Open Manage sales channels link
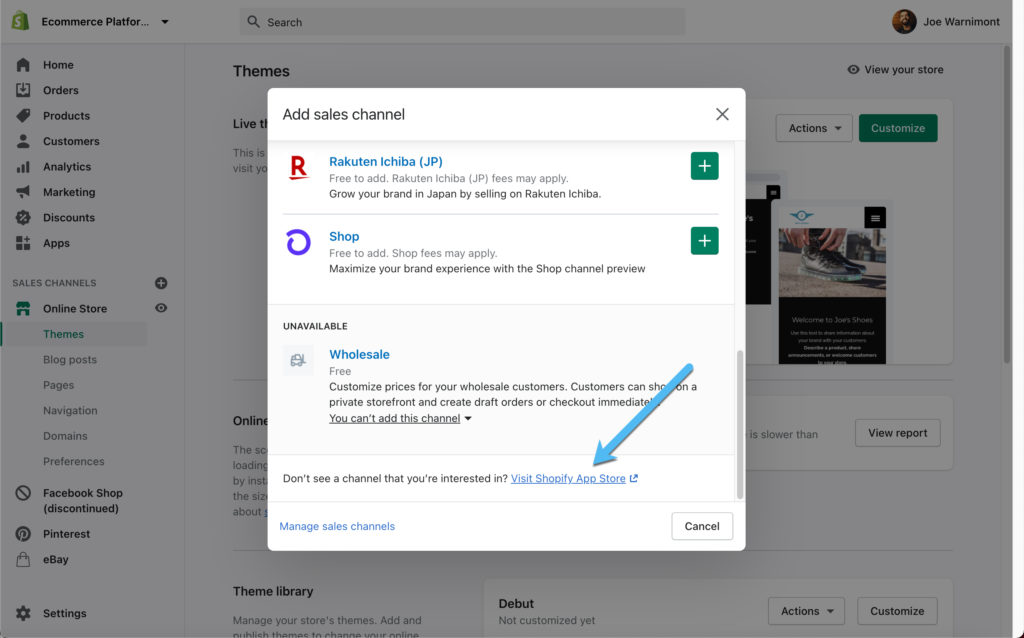Image resolution: width=1024 pixels, height=638 pixels. pyautogui.click(x=337, y=526)
